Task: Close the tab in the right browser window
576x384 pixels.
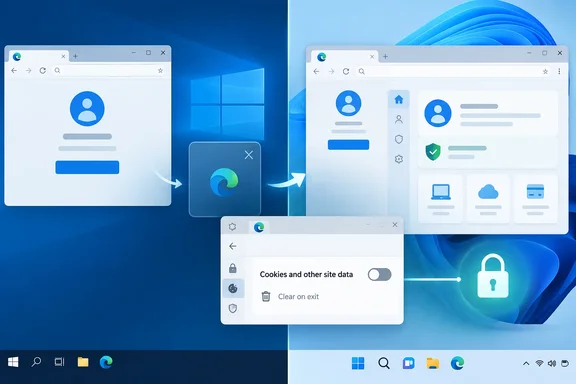Action: point(372,57)
